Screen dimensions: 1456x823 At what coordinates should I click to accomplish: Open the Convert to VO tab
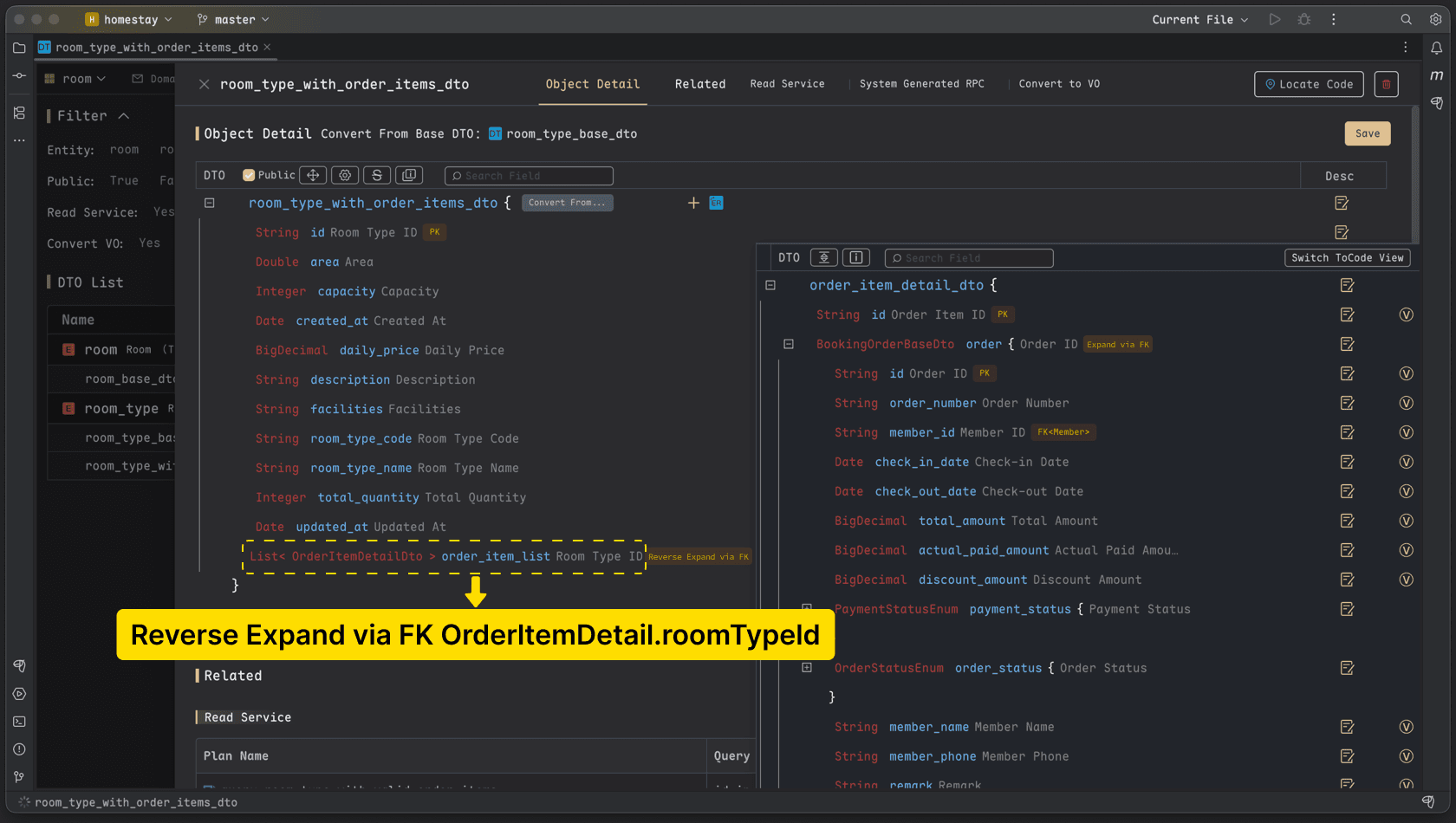click(x=1059, y=84)
